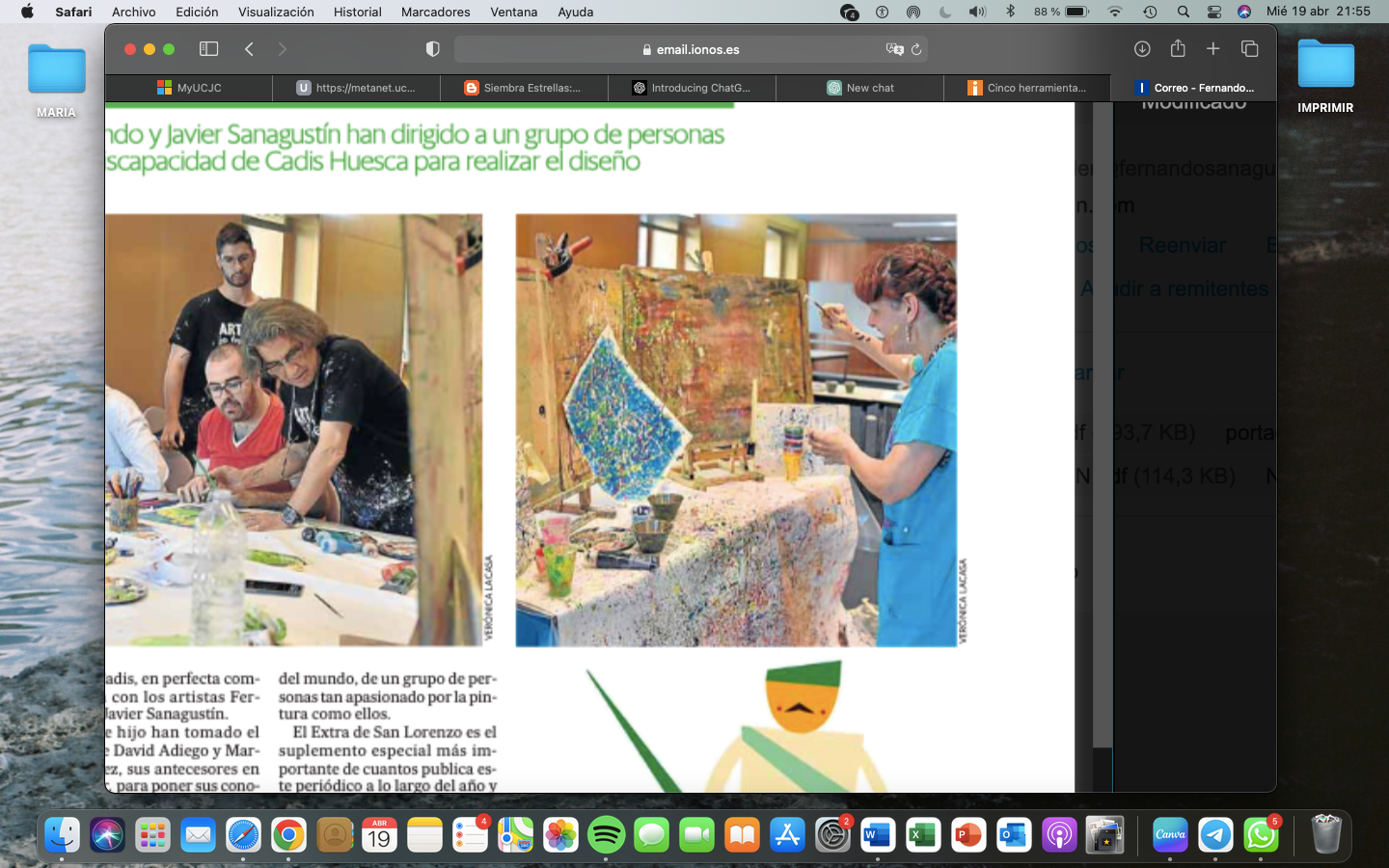Open WhatsApp from the Dock
Screen dimensions: 1389x868
(x=1261, y=835)
